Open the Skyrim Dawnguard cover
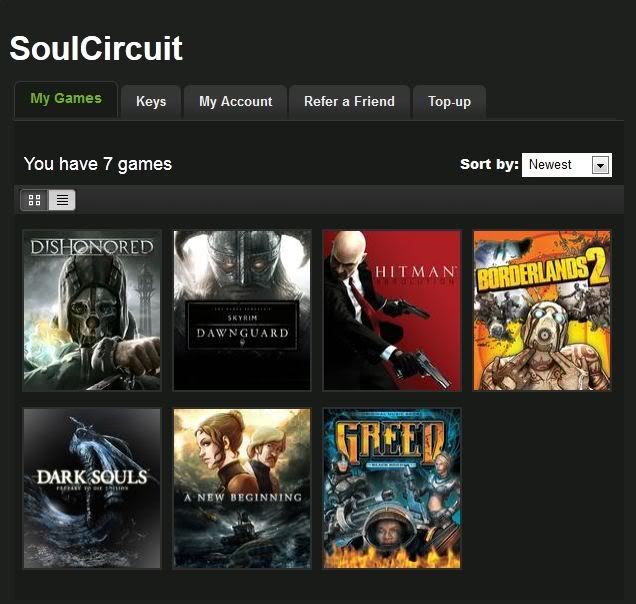Image resolution: width=636 pixels, height=604 pixels. point(242,310)
